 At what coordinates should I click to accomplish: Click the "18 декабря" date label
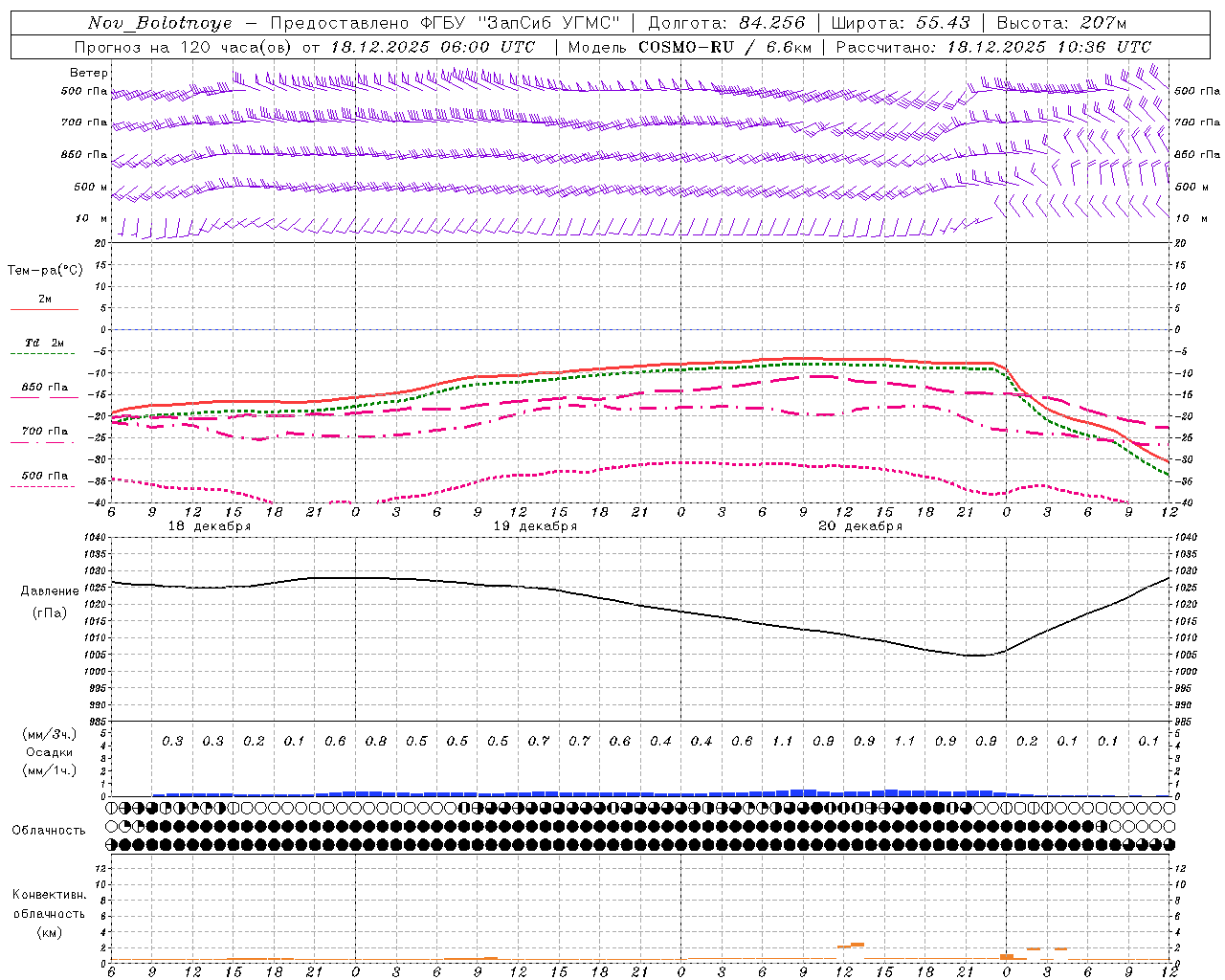(x=210, y=526)
